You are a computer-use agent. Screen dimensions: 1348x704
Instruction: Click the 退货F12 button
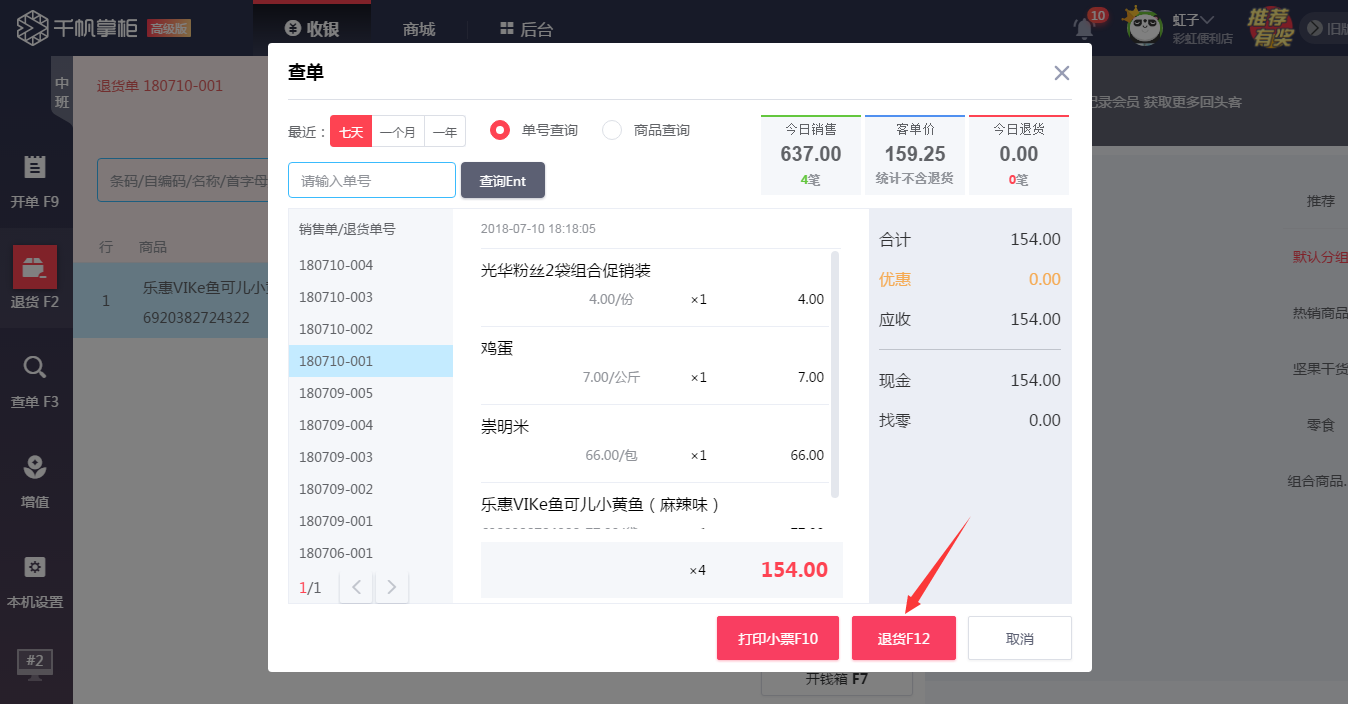(903, 638)
